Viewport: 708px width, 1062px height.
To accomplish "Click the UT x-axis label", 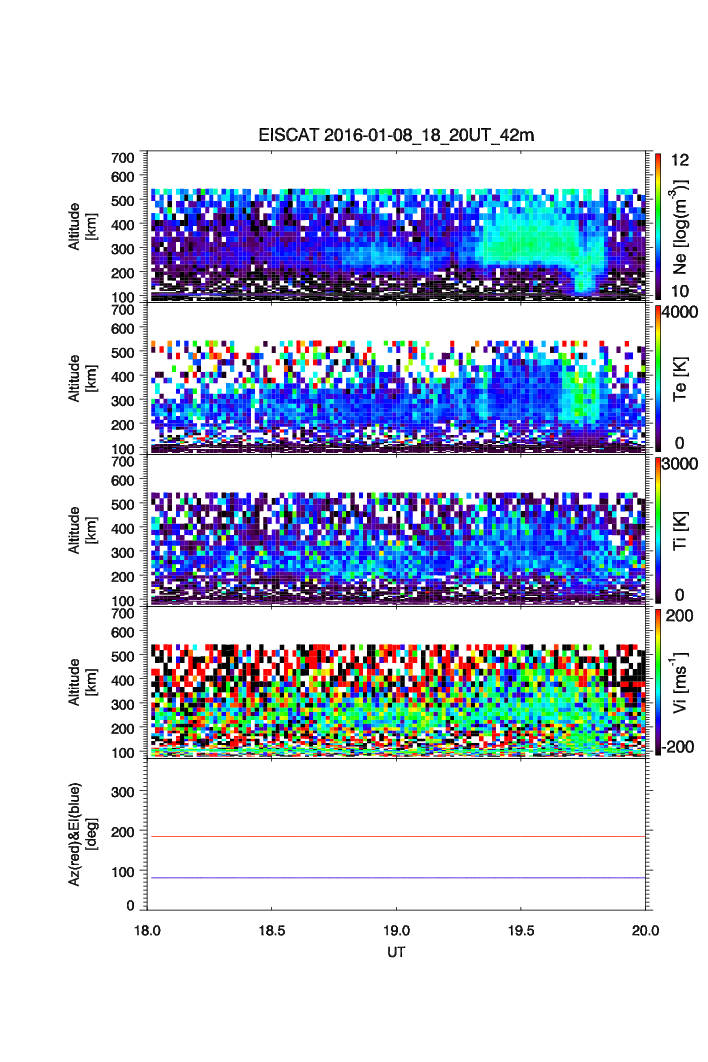I will [397, 952].
